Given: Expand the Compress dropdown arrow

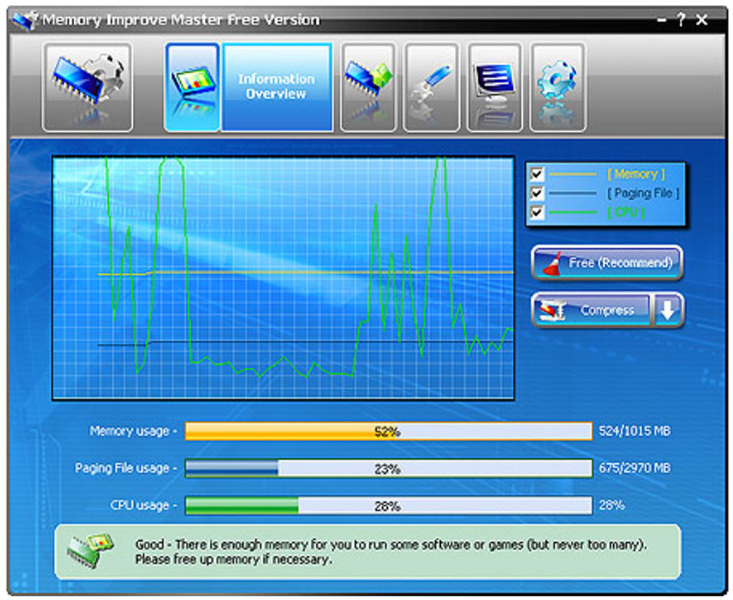Looking at the screenshot, I should coord(668,310).
